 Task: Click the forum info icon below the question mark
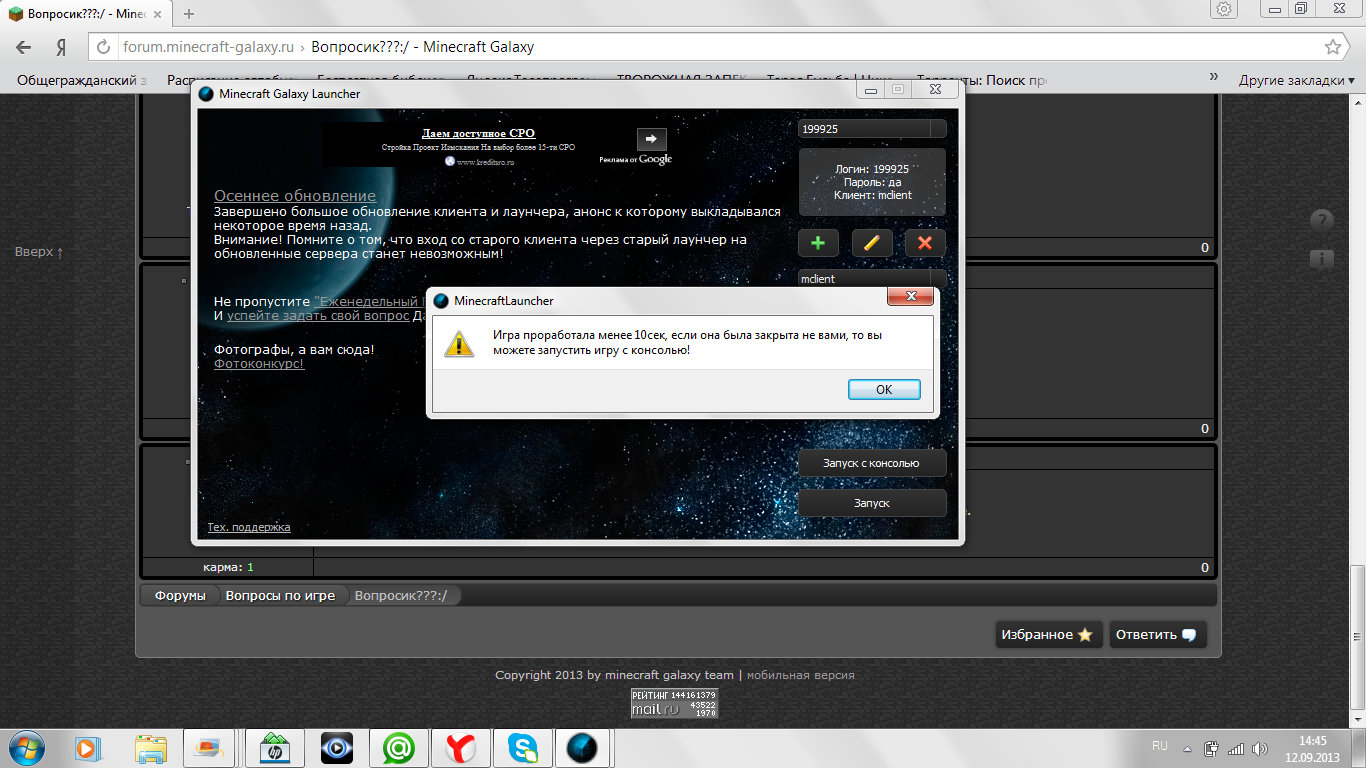click(1321, 260)
